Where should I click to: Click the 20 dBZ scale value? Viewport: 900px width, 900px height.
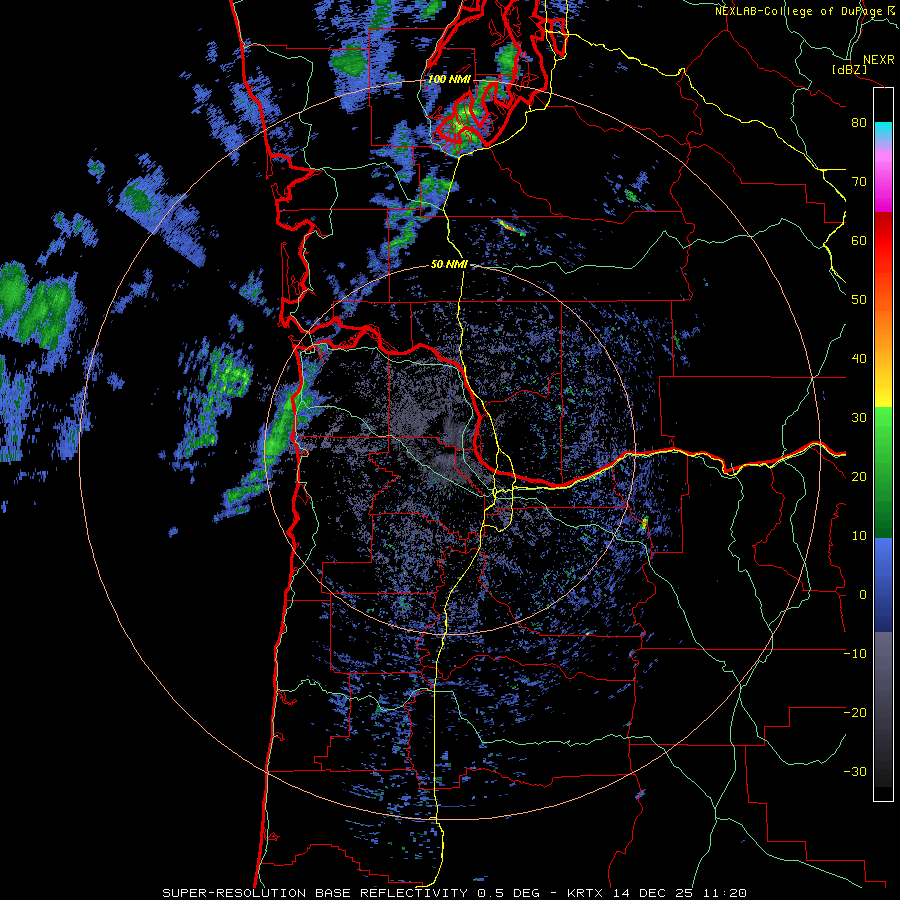859,476
